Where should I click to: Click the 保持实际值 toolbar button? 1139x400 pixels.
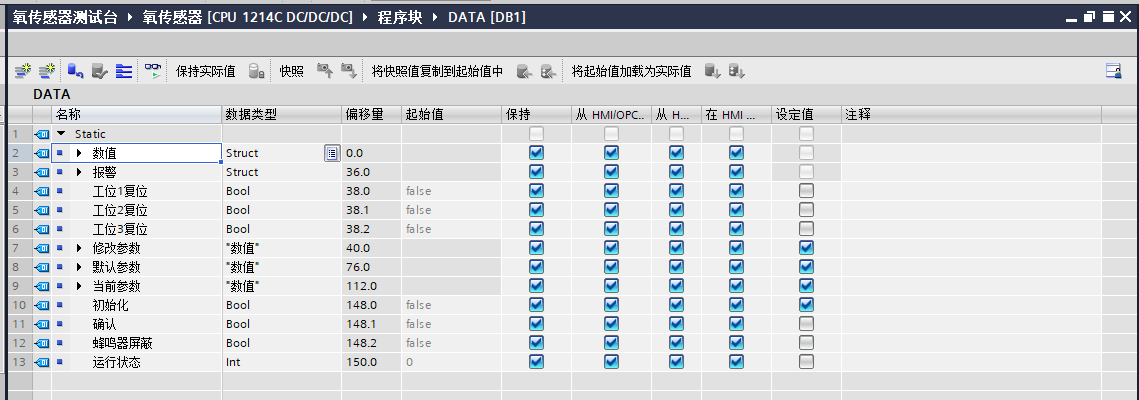[x=205, y=71]
